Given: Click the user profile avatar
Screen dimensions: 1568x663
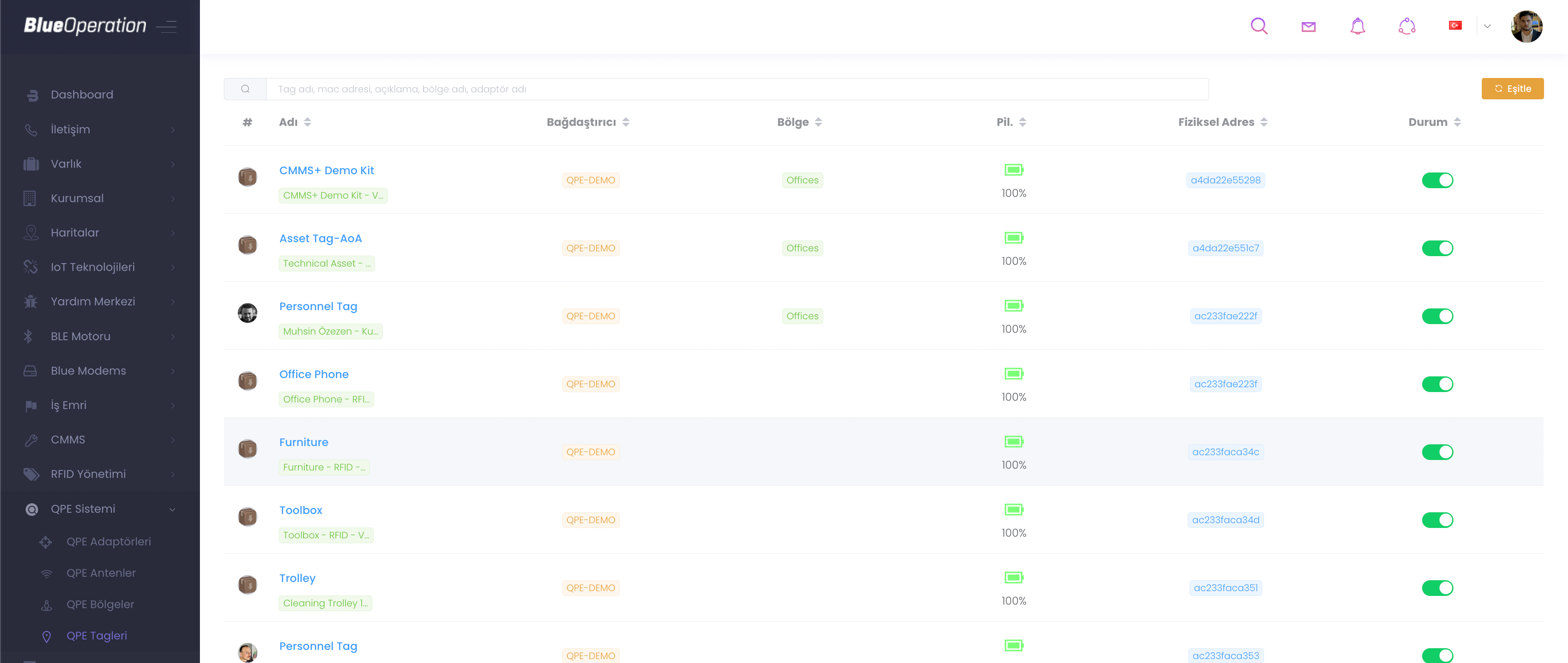Looking at the screenshot, I should pyautogui.click(x=1526, y=26).
